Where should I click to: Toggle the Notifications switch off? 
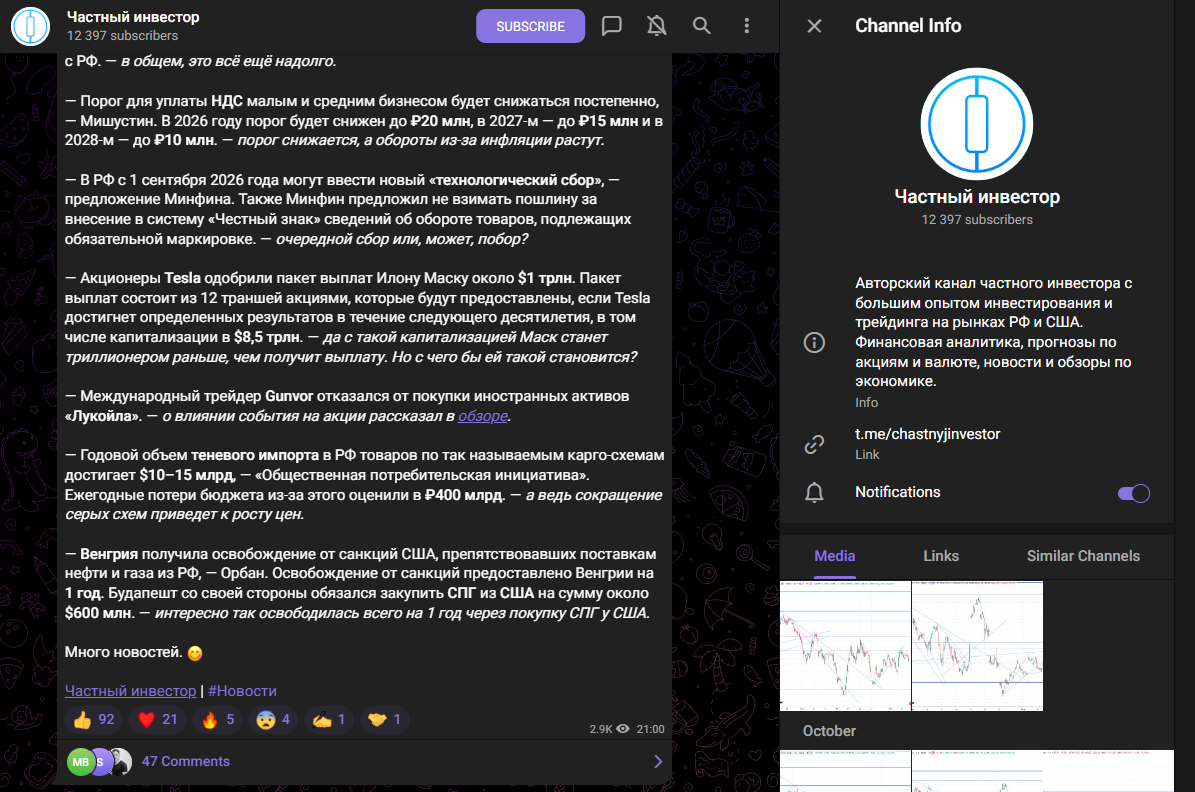1133,493
